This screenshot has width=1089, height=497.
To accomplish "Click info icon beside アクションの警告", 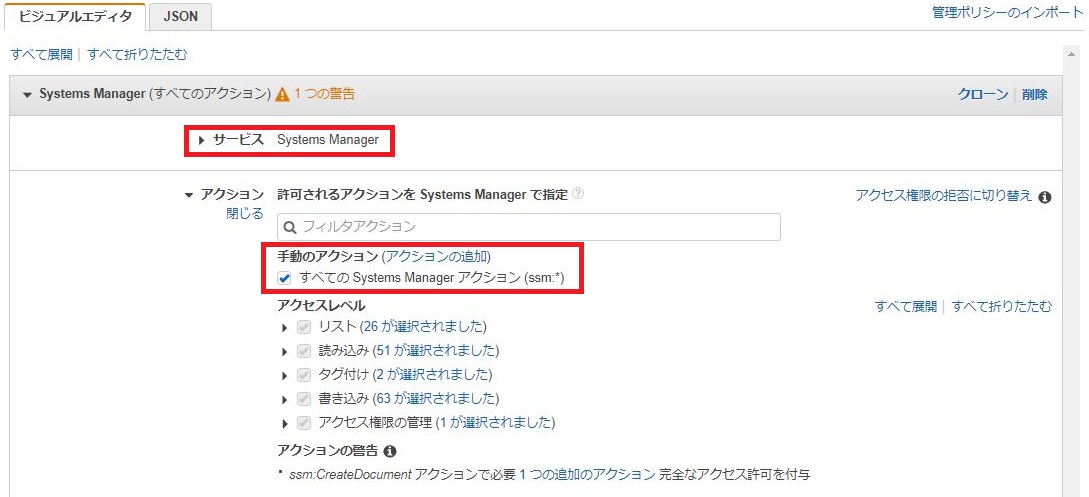I will tap(390, 451).
